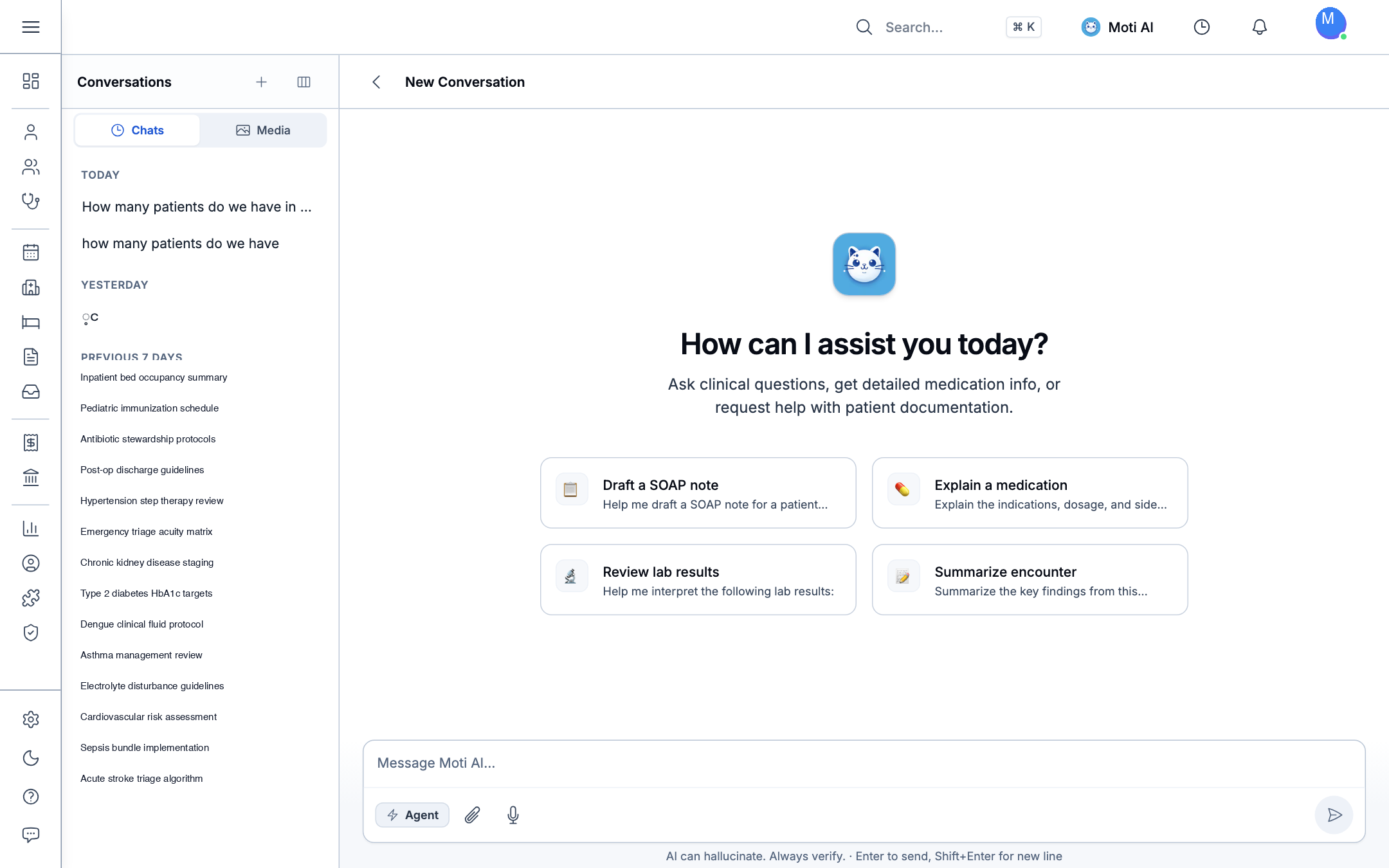
Task: Open the users group icon in sidebar
Action: (x=30, y=167)
